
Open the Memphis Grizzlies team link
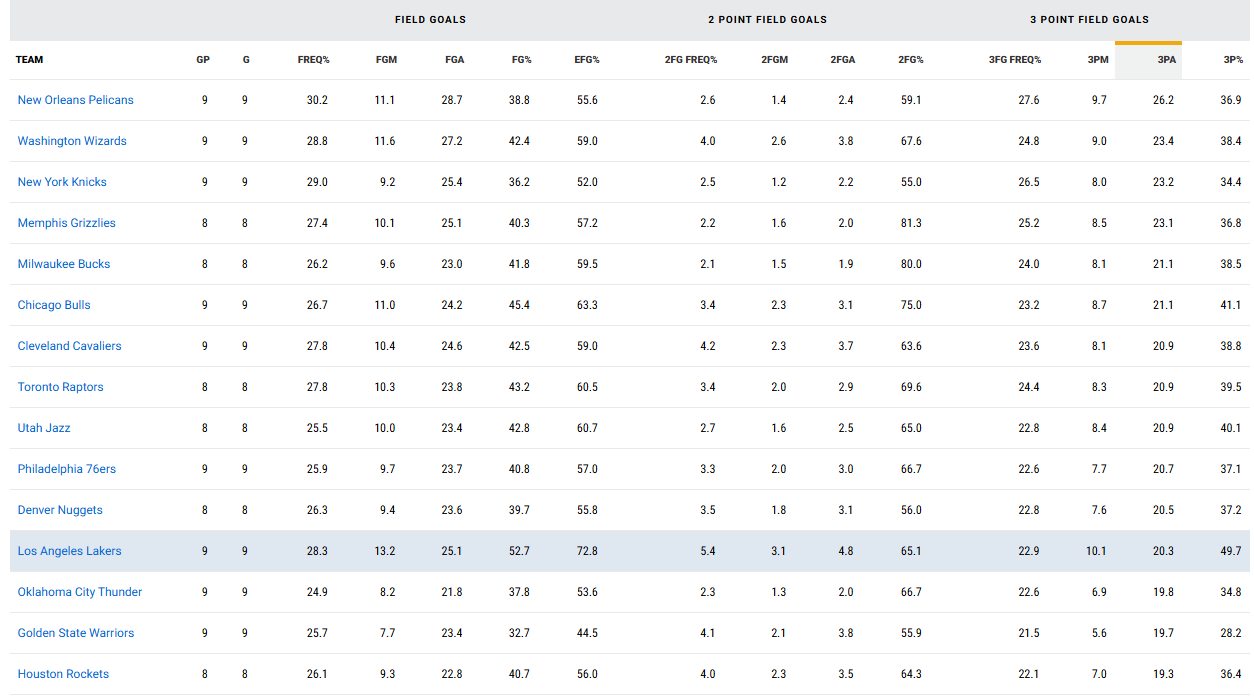click(x=67, y=223)
